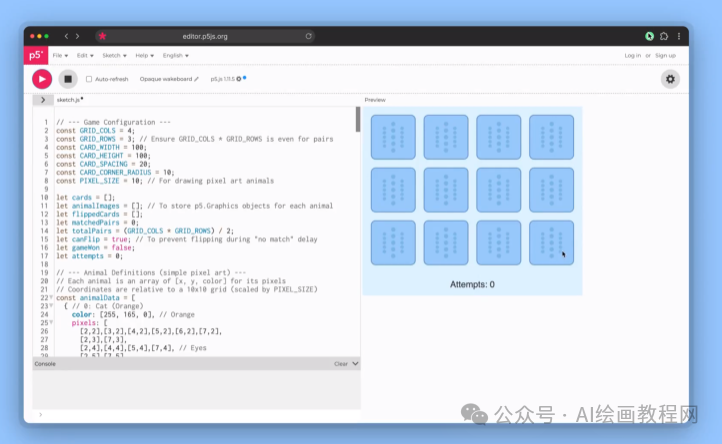Click line 8 'const PIXEL_SIZE = 10'

(x=101, y=181)
